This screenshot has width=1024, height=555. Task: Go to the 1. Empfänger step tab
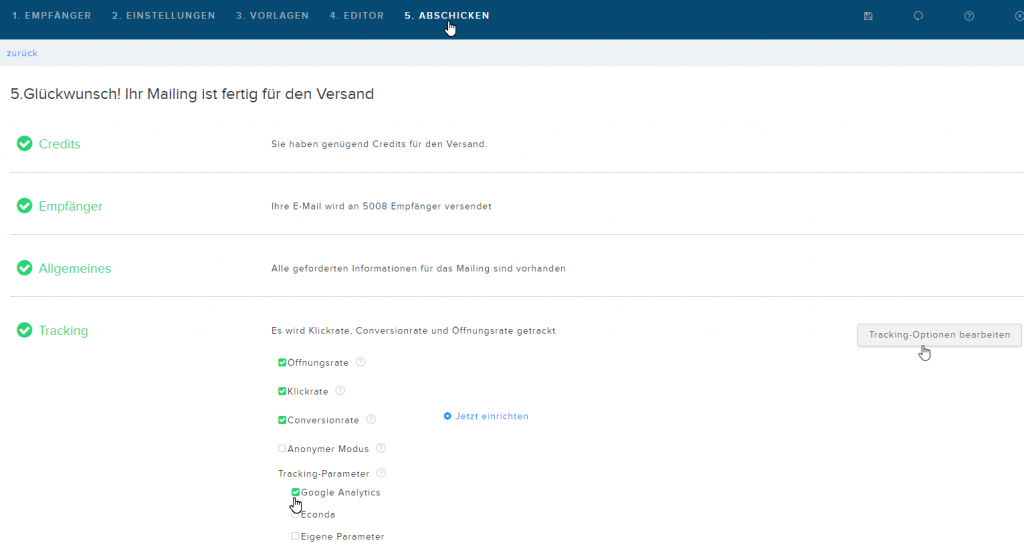click(52, 16)
